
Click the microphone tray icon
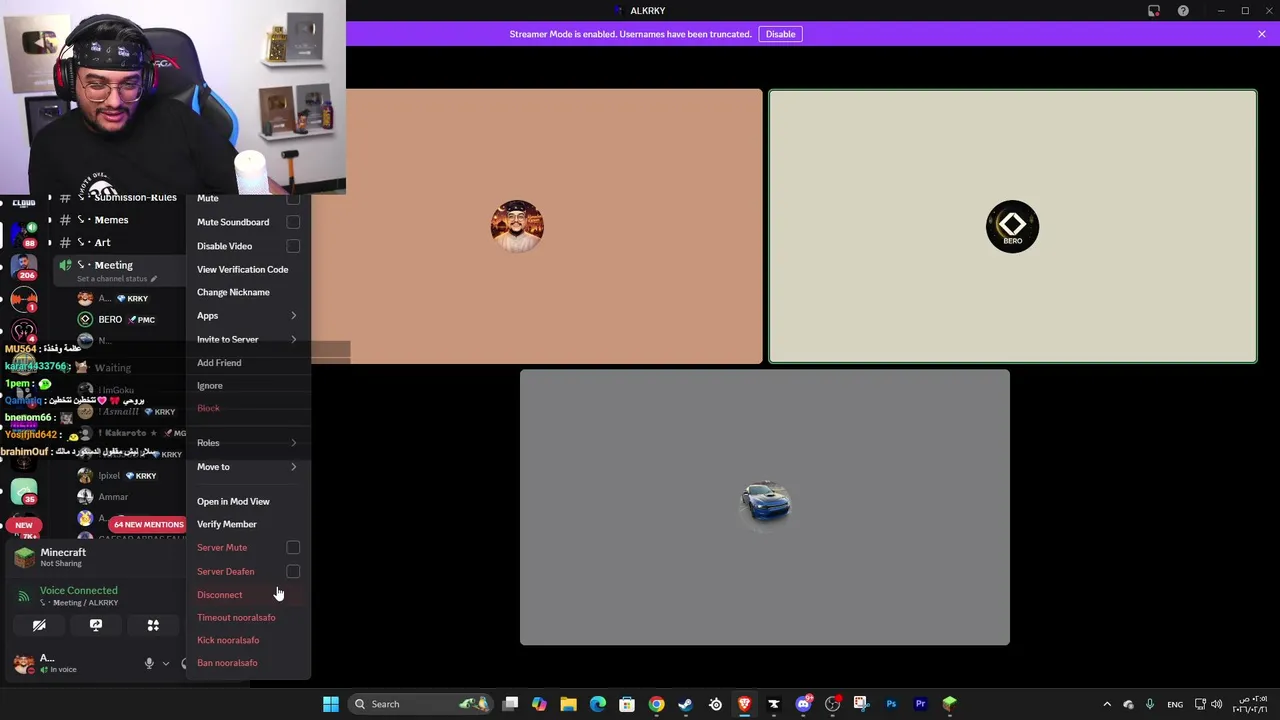[1150, 704]
